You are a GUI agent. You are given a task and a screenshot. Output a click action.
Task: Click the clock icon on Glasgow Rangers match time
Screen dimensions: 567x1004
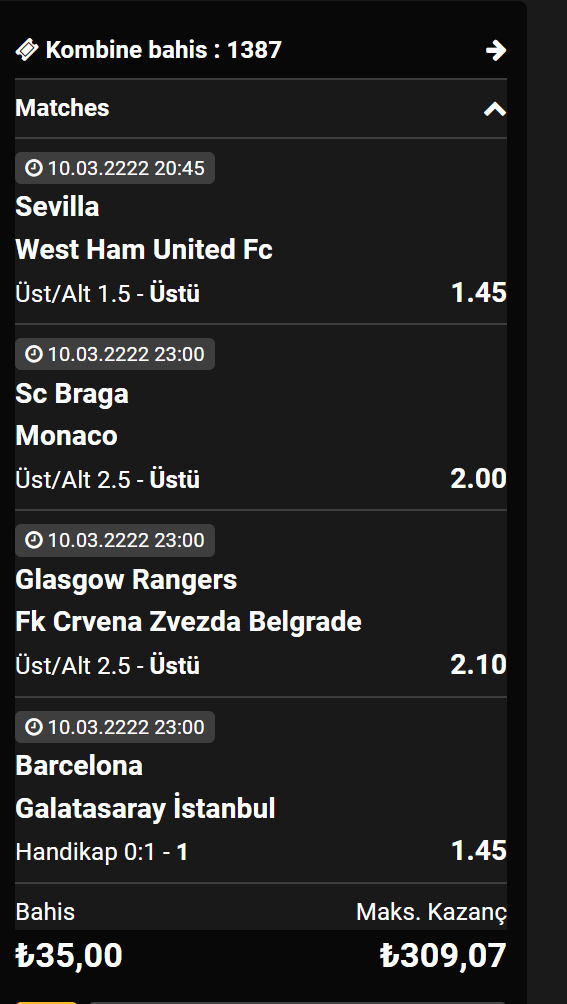[x=33, y=540]
